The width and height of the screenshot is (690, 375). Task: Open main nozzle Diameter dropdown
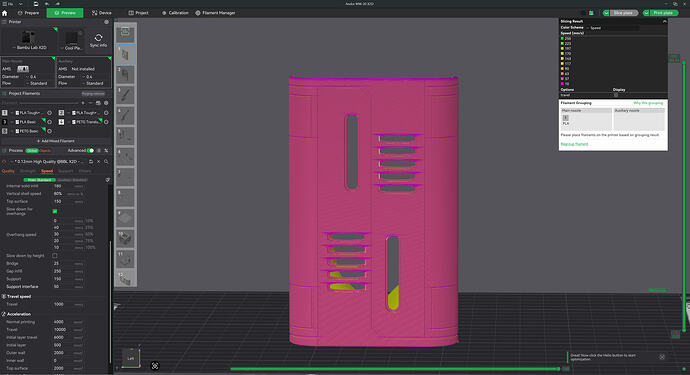click(39, 77)
